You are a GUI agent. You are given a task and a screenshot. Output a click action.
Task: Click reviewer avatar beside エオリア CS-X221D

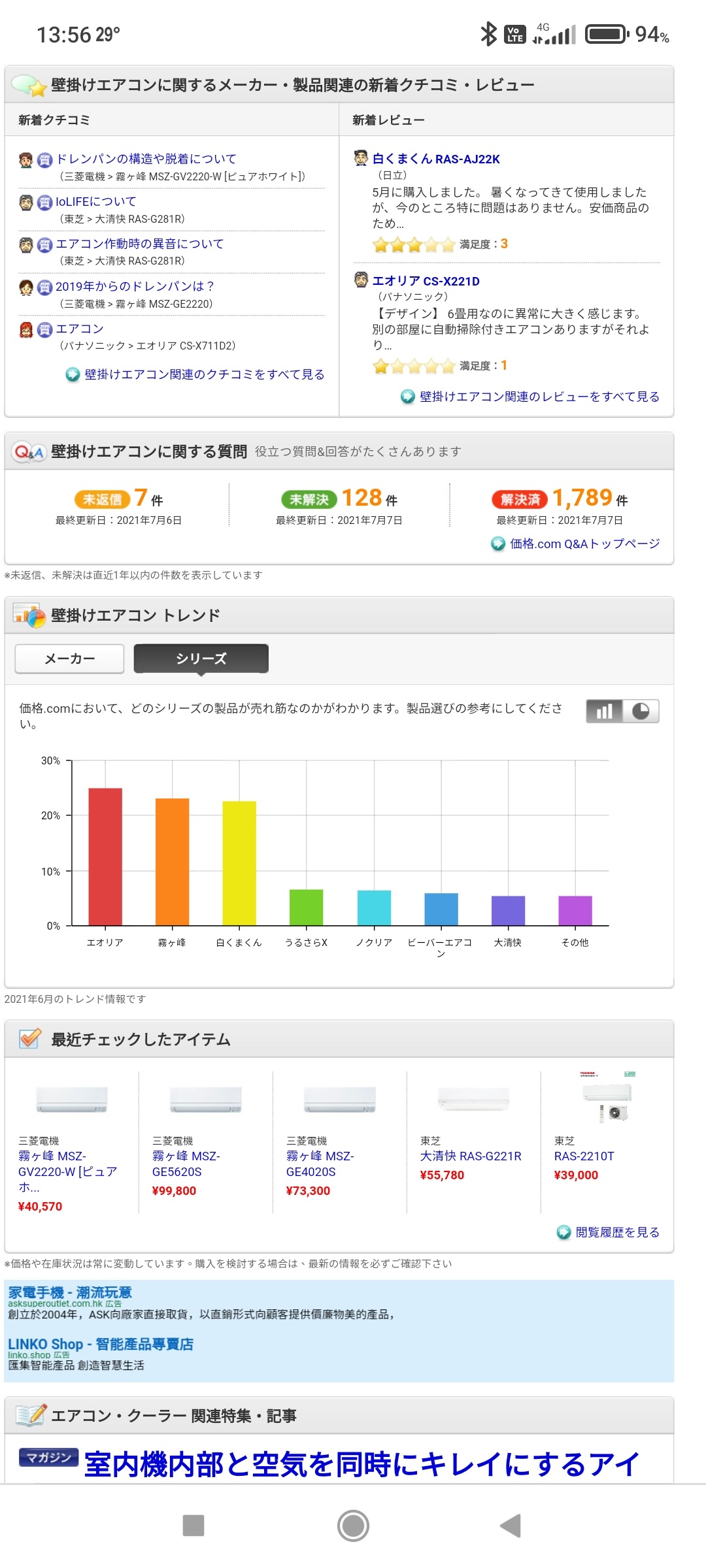(361, 280)
